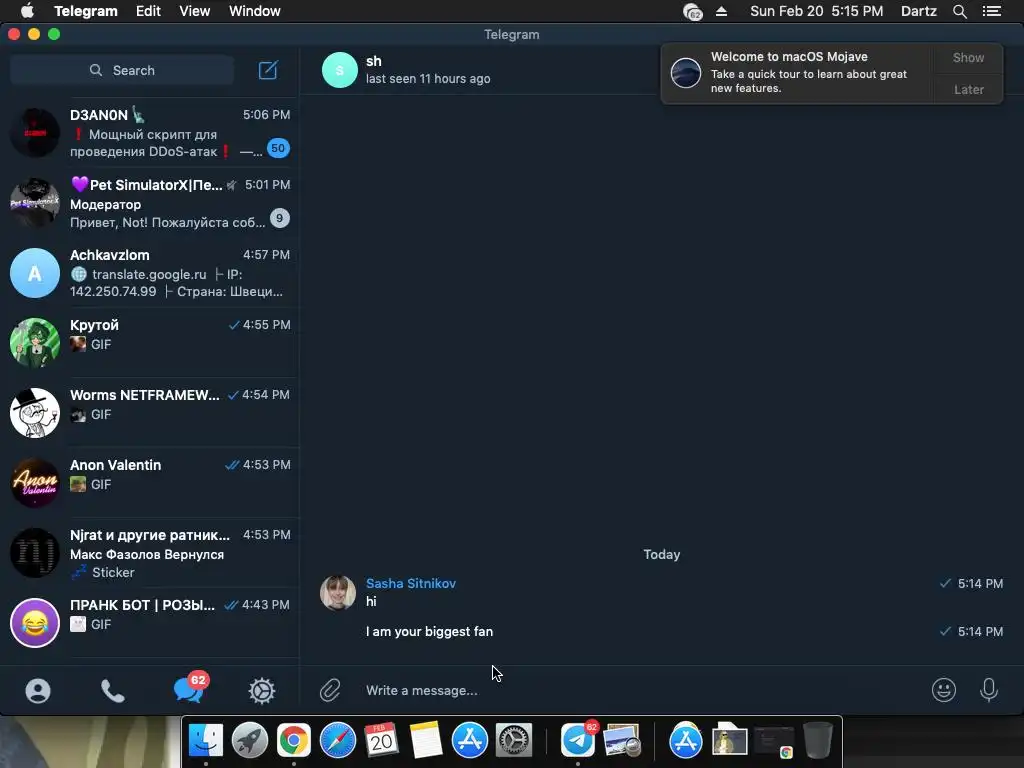
Task: Open the Calls tab phone icon
Action: coord(112,691)
